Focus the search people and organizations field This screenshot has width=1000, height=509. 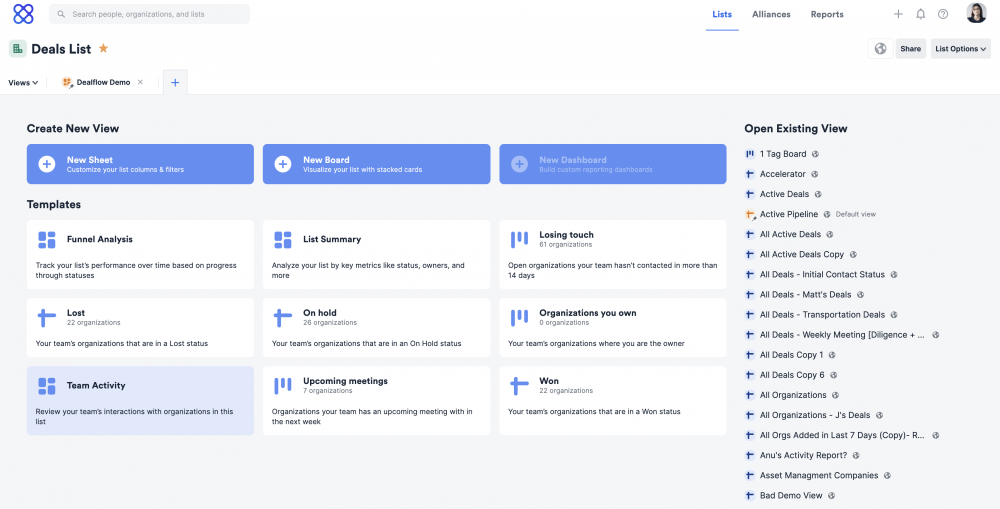click(x=150, y=14)
